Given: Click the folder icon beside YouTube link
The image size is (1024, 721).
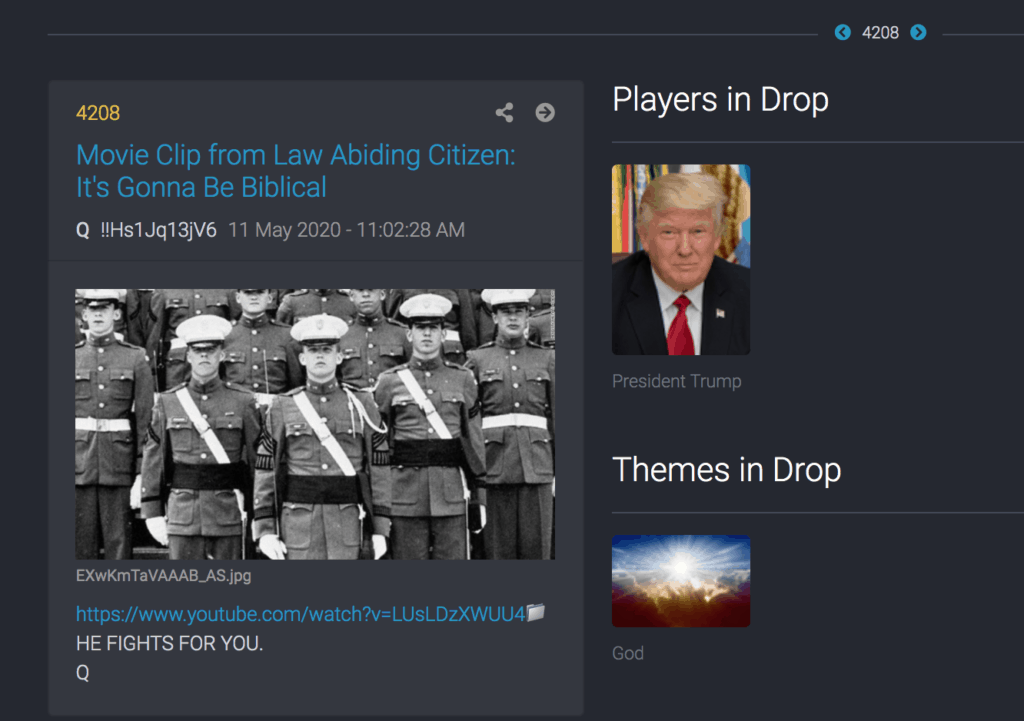Looking at the screenshot, I should [x=536, y=612].
